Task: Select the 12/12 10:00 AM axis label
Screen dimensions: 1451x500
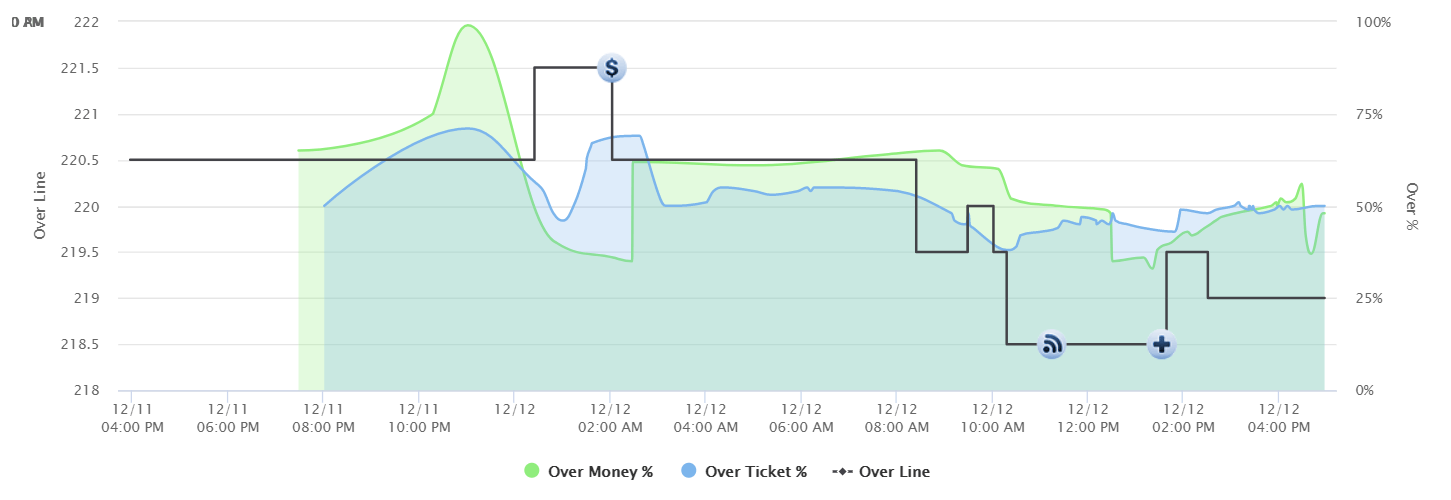Action: 991,418
